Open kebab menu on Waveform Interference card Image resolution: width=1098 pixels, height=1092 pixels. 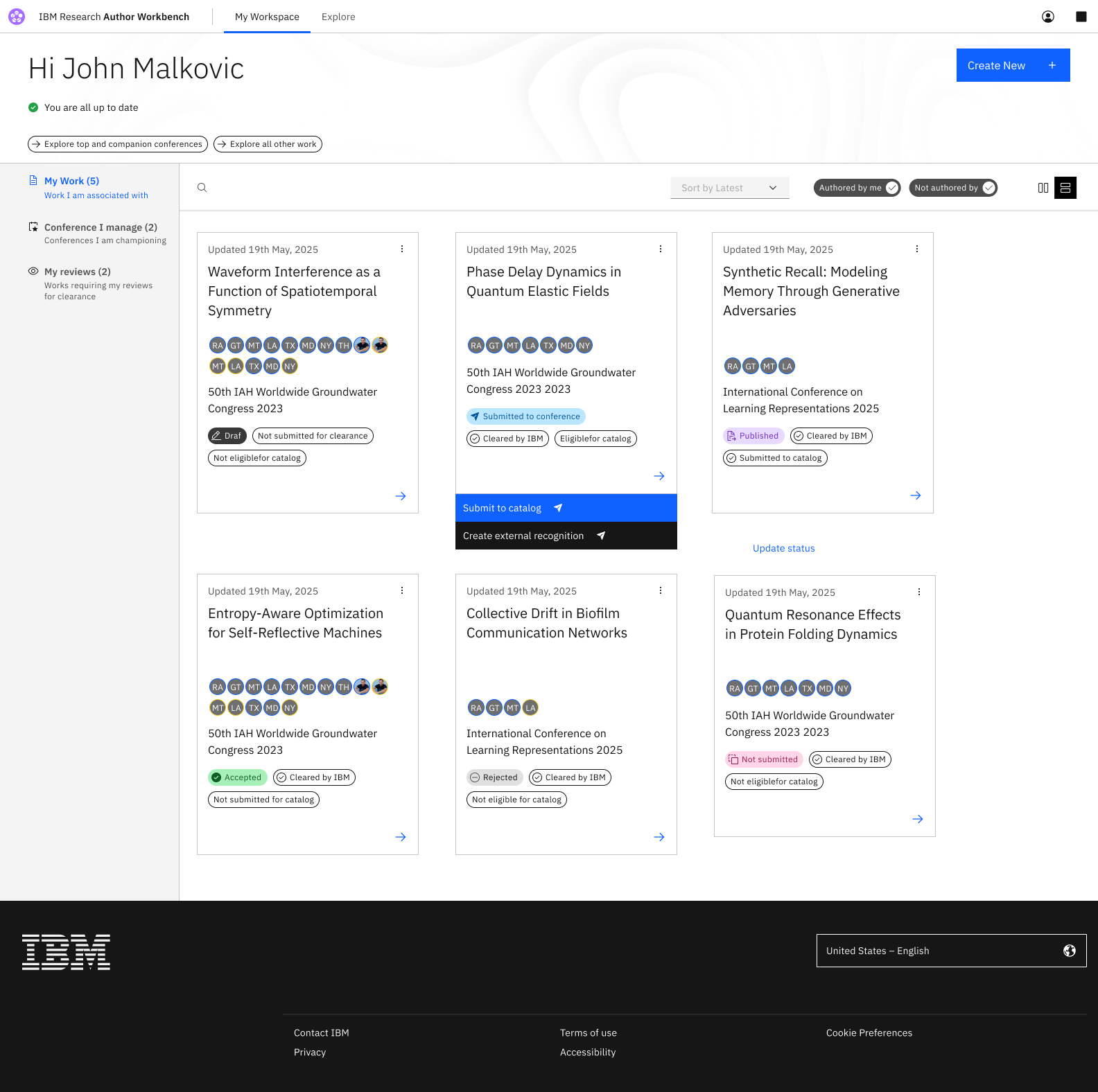click(402, 249)
